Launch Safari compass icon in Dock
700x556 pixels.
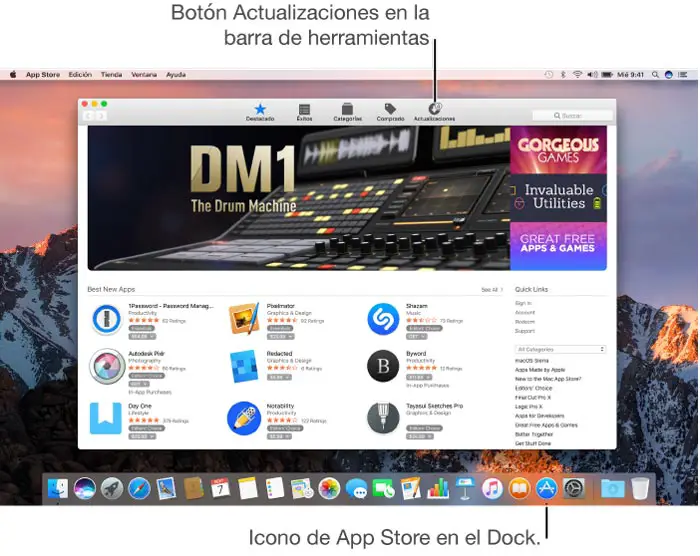pyautogui.click(x=139, y=489)
